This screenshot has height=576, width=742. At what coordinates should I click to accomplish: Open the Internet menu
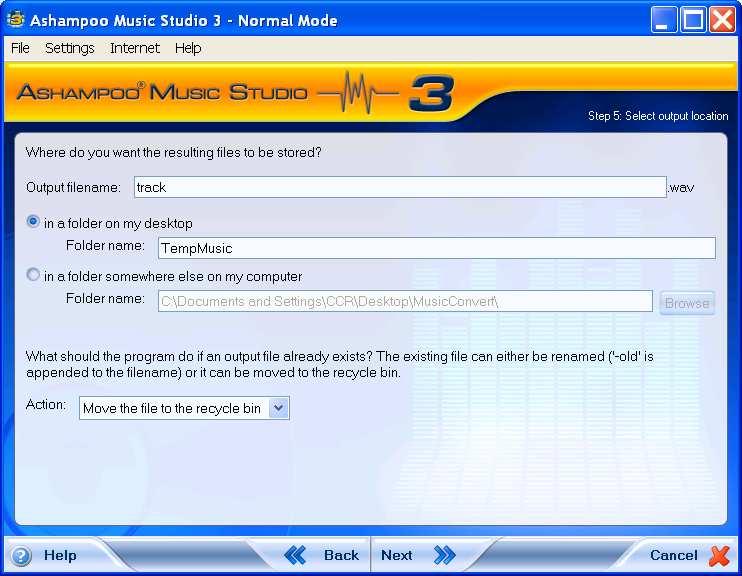(135, 48)
